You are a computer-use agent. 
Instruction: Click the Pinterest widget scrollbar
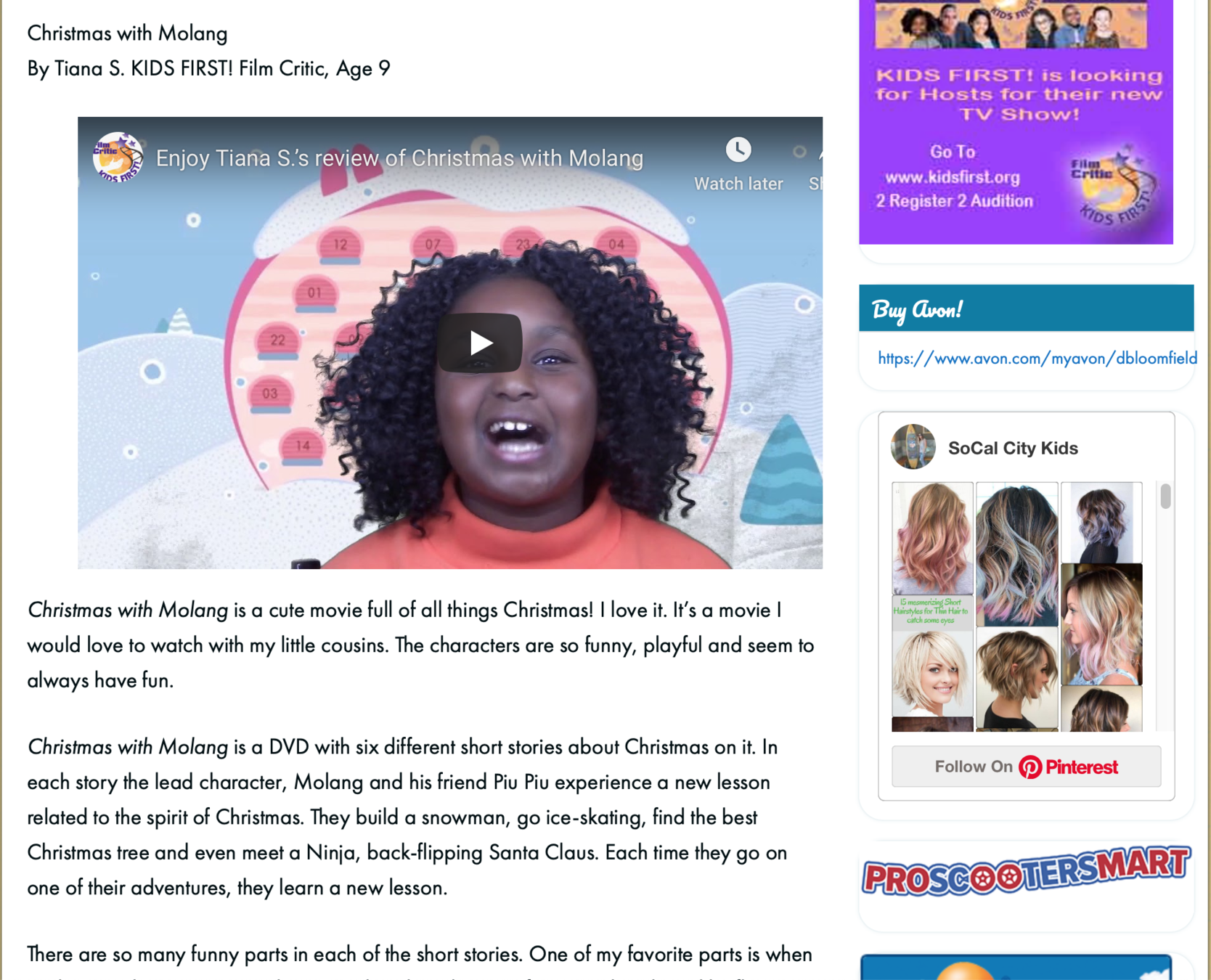1165,497
